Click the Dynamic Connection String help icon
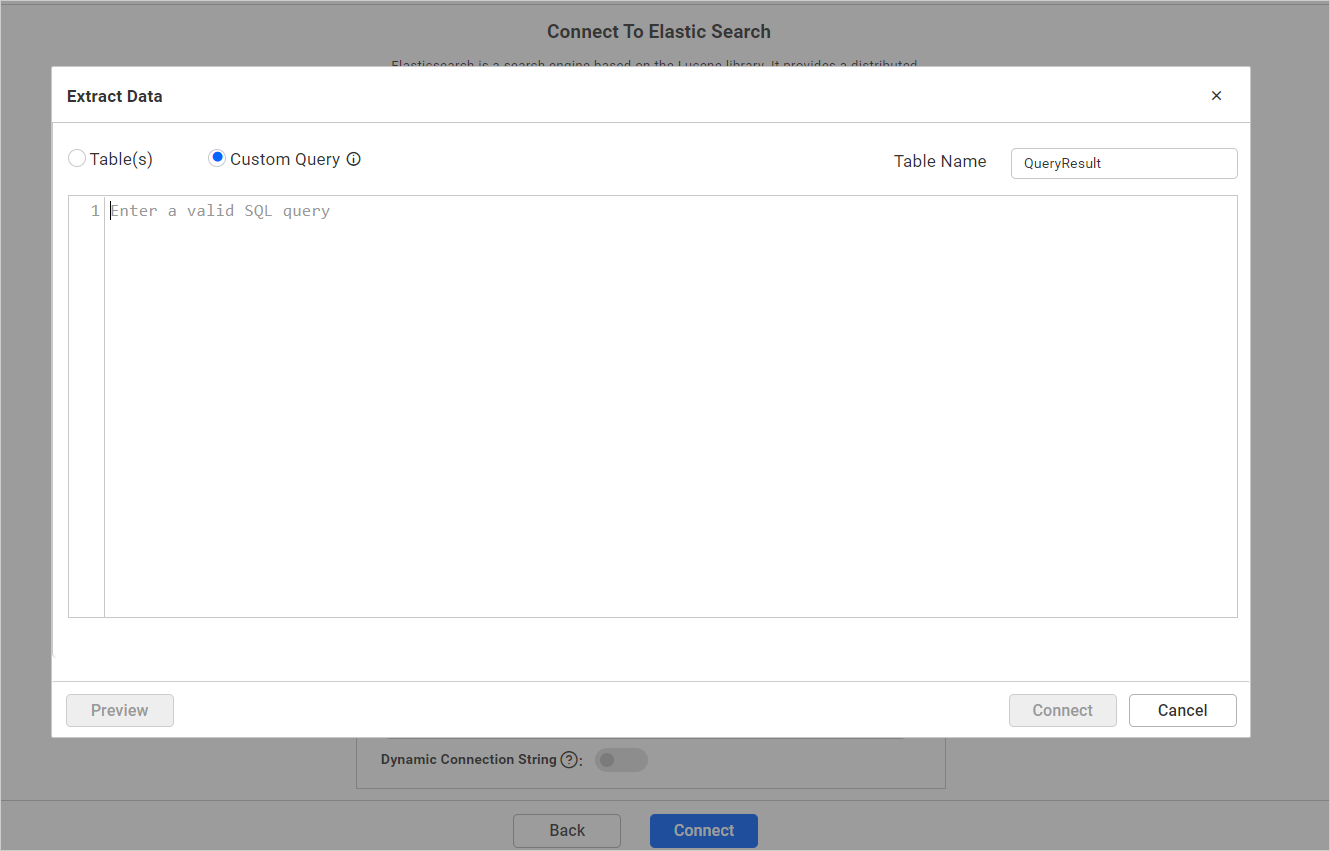The image size is (1330, 851). 569,760
